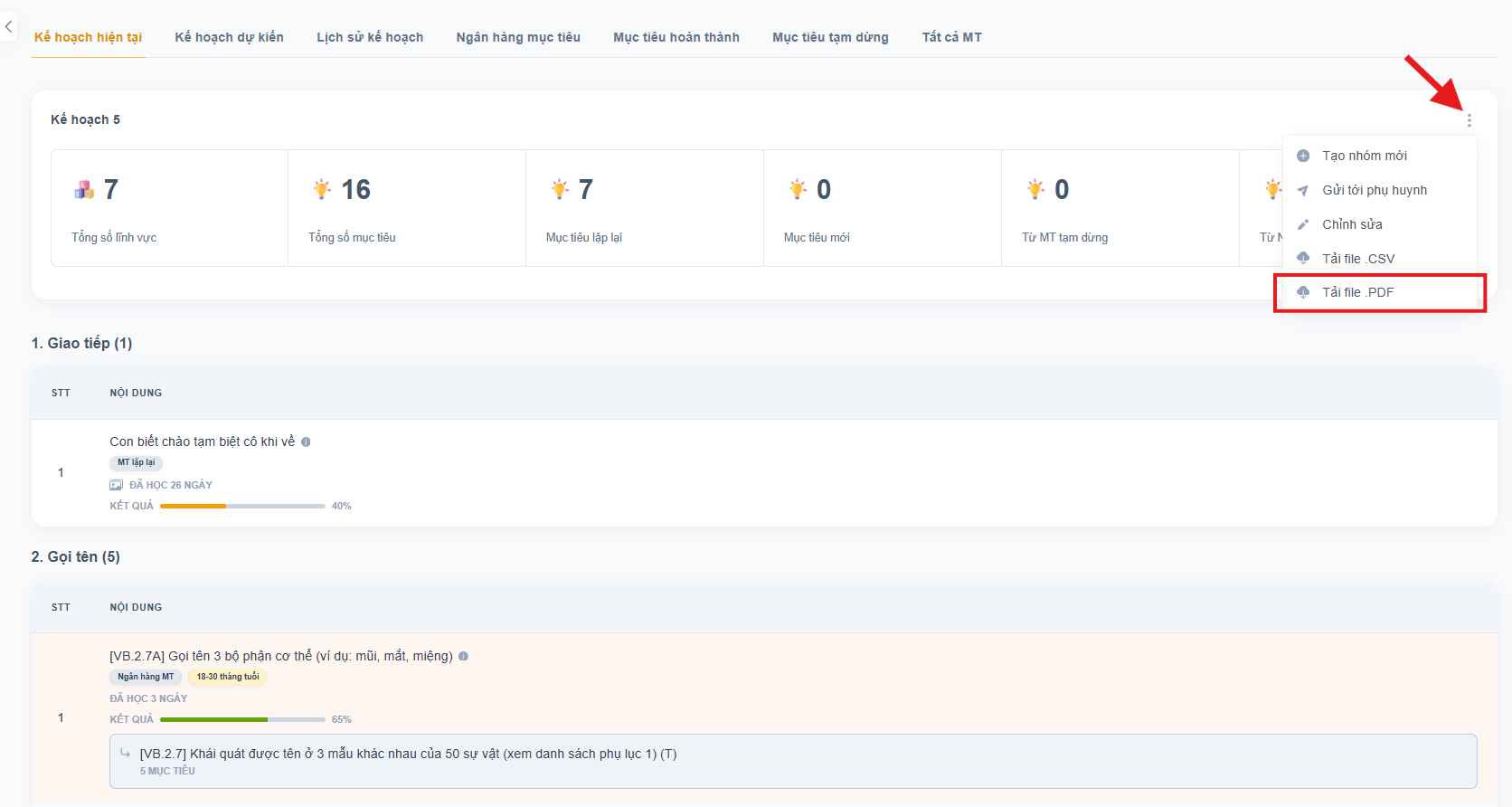Choose 'Gửi tới phụ huynh' menu option
The height and width of the screenshot is (807, 1512).
pyautogui.click(x=1374, y=190)
